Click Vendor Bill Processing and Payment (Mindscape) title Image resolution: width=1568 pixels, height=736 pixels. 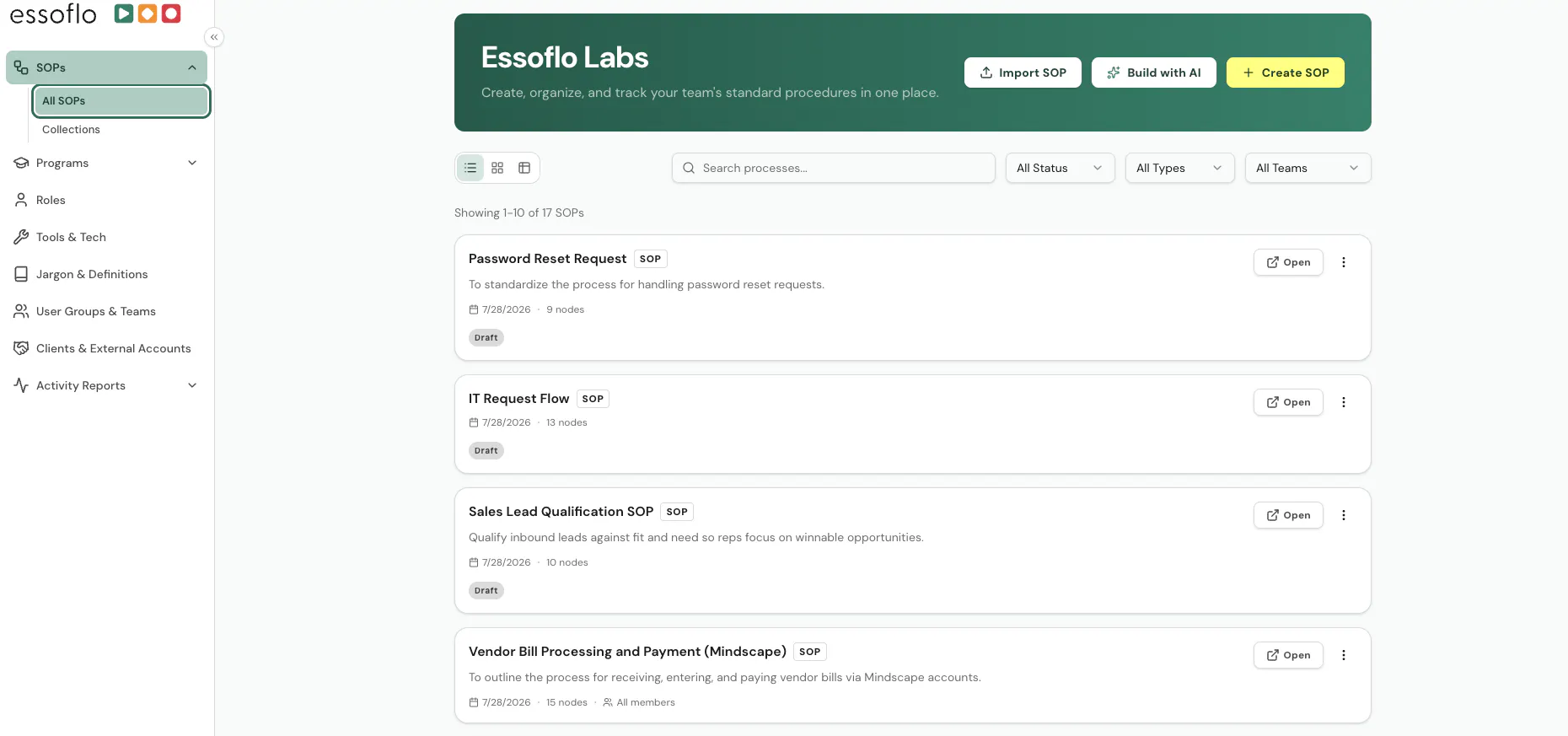627,652
